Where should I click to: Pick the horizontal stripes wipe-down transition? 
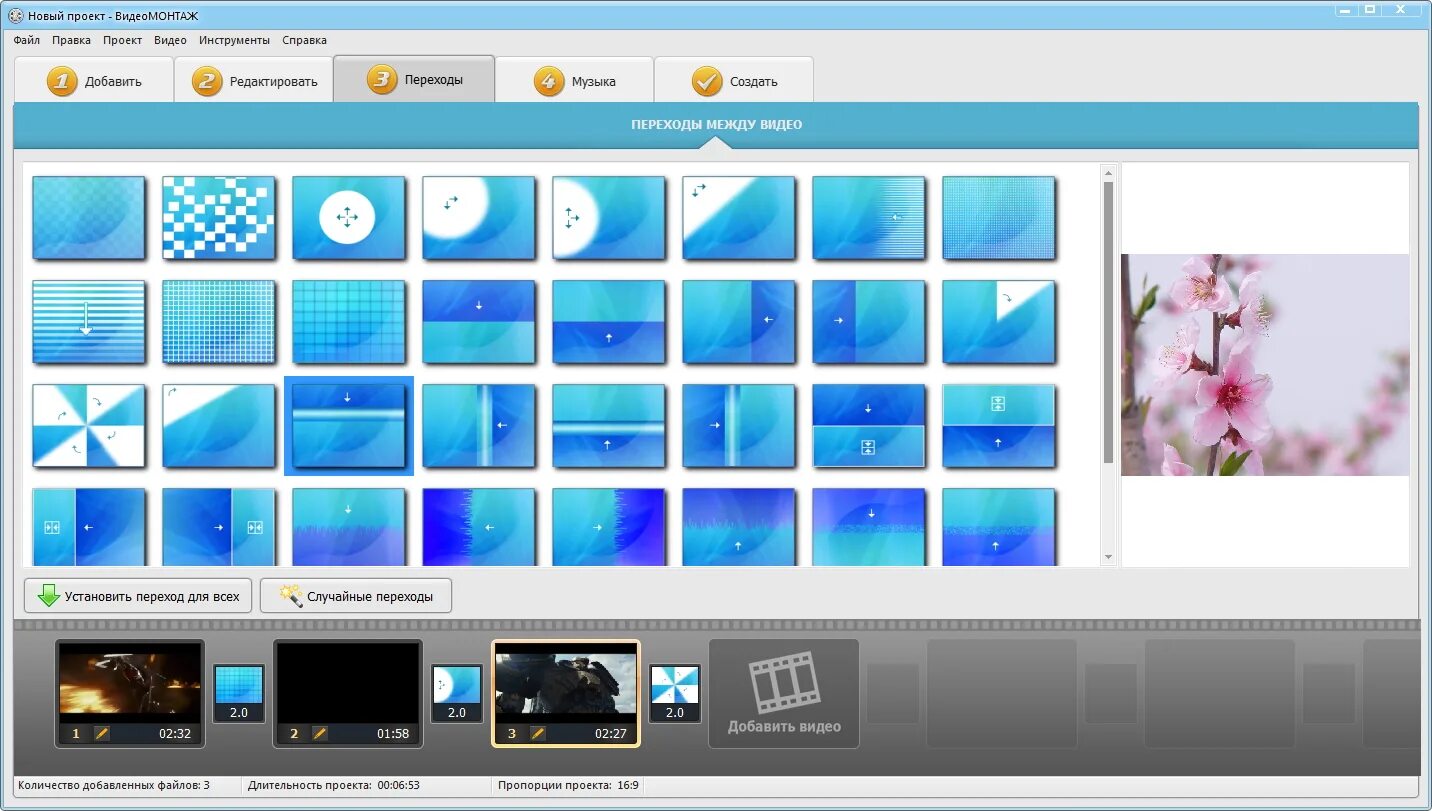89,321
